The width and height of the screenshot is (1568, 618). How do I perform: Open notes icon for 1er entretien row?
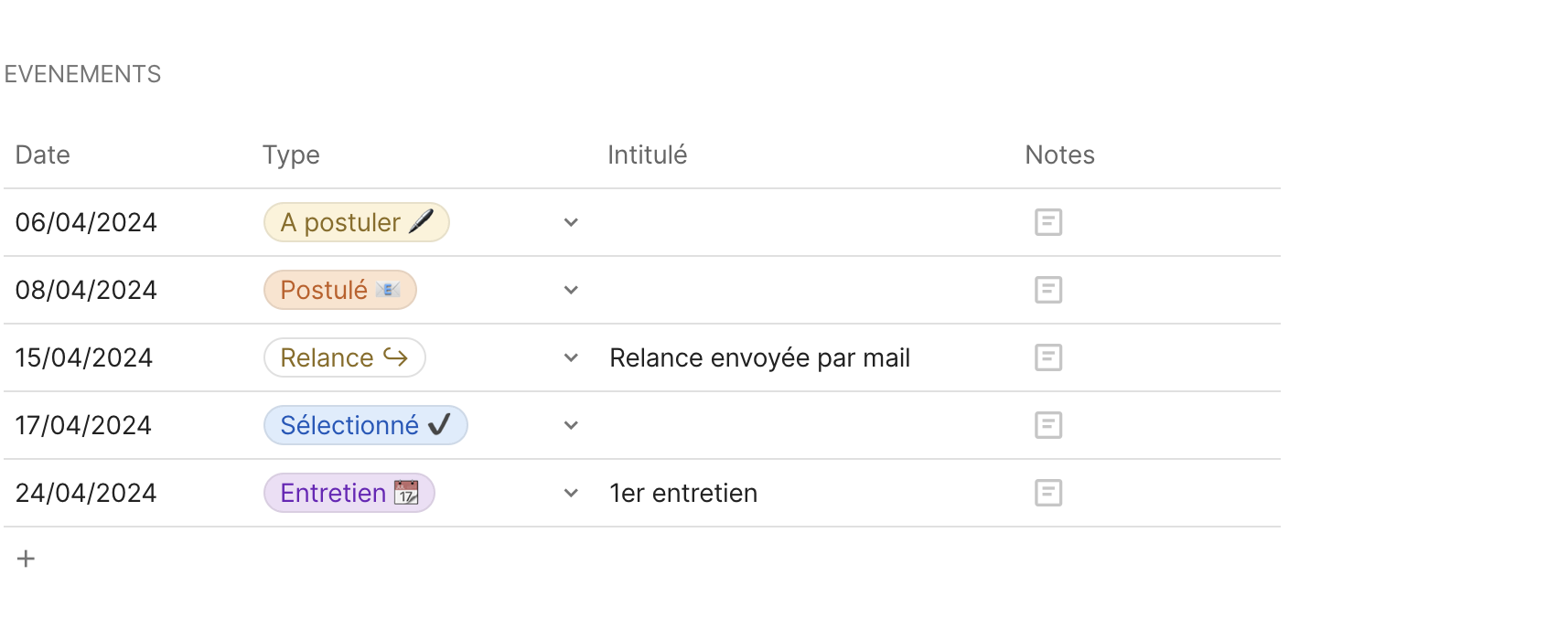point(1047,493)
